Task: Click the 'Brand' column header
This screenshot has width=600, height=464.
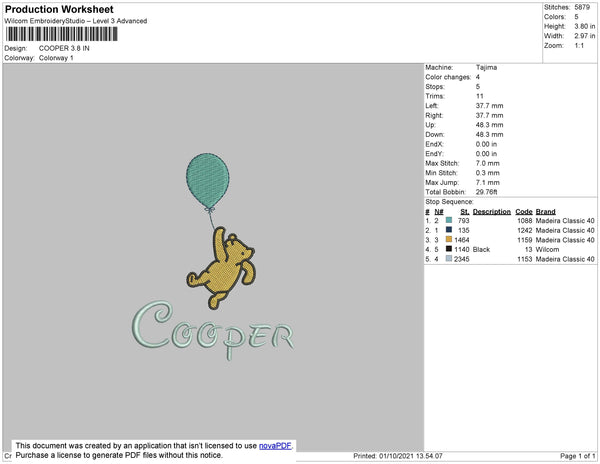Action: click(546, 212)
